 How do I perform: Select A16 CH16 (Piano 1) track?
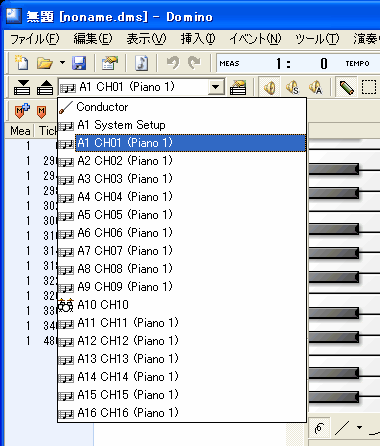(x=182, y=413)
